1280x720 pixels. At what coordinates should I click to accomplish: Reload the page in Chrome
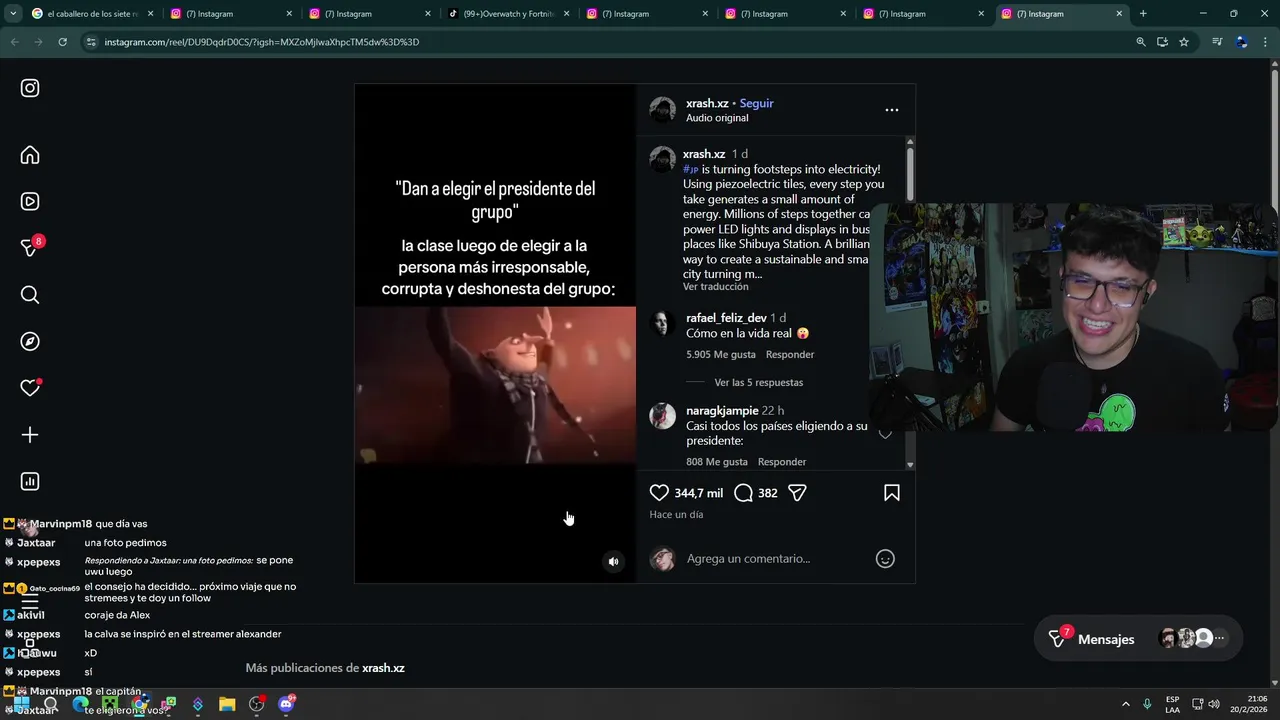tap(62, 42)
